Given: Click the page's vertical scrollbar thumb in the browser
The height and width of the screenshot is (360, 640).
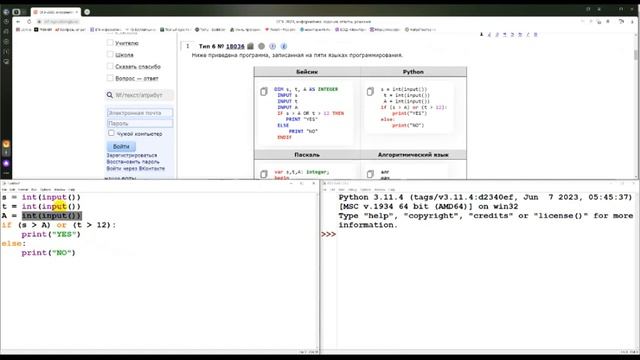Looking at the screenshot, I should [x=636, y=54].
